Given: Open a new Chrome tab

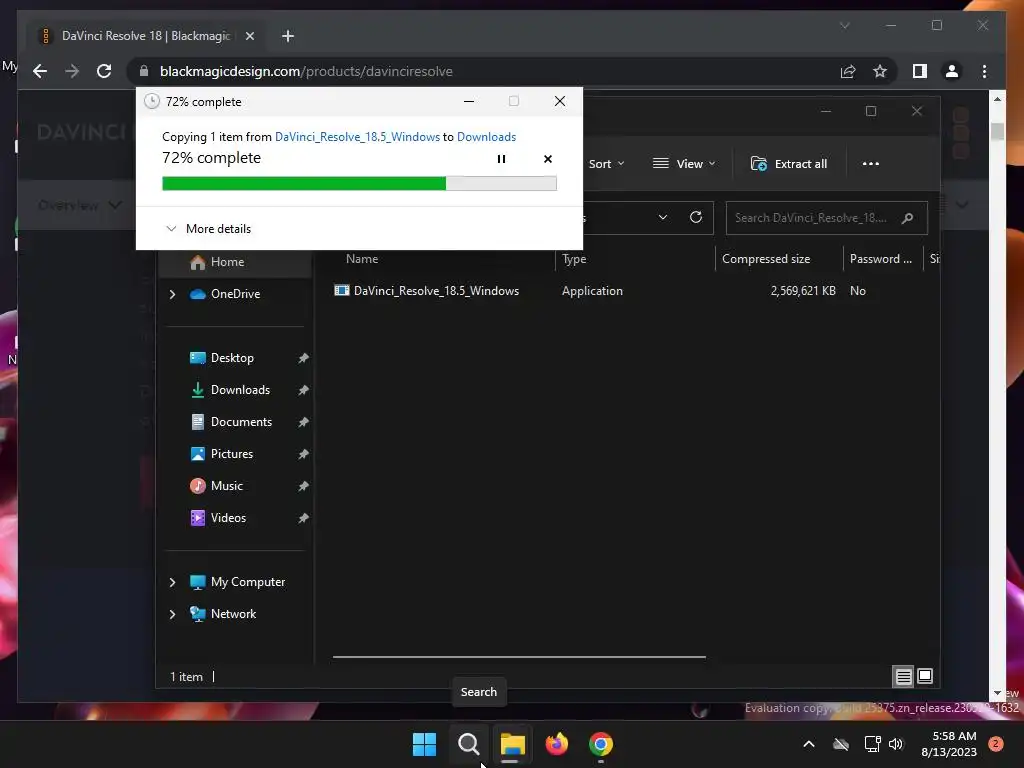Looking at the screenshot, I should pos(287,36).
